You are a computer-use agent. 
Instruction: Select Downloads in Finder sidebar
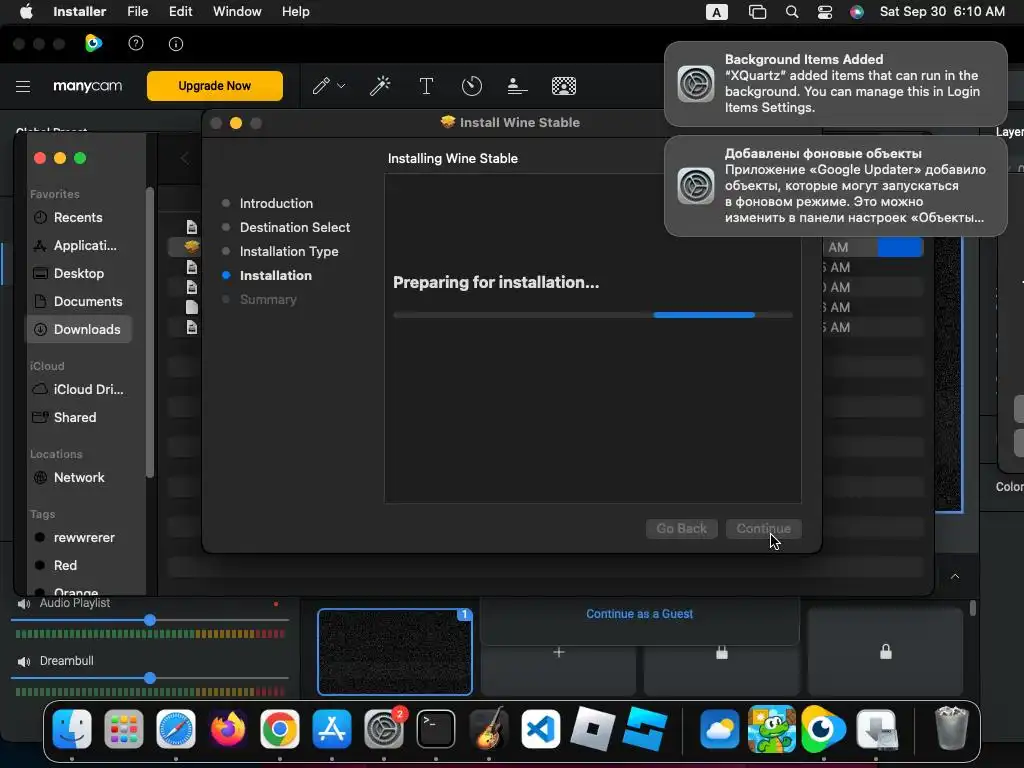pyautogui.click(x=78, y=329)
